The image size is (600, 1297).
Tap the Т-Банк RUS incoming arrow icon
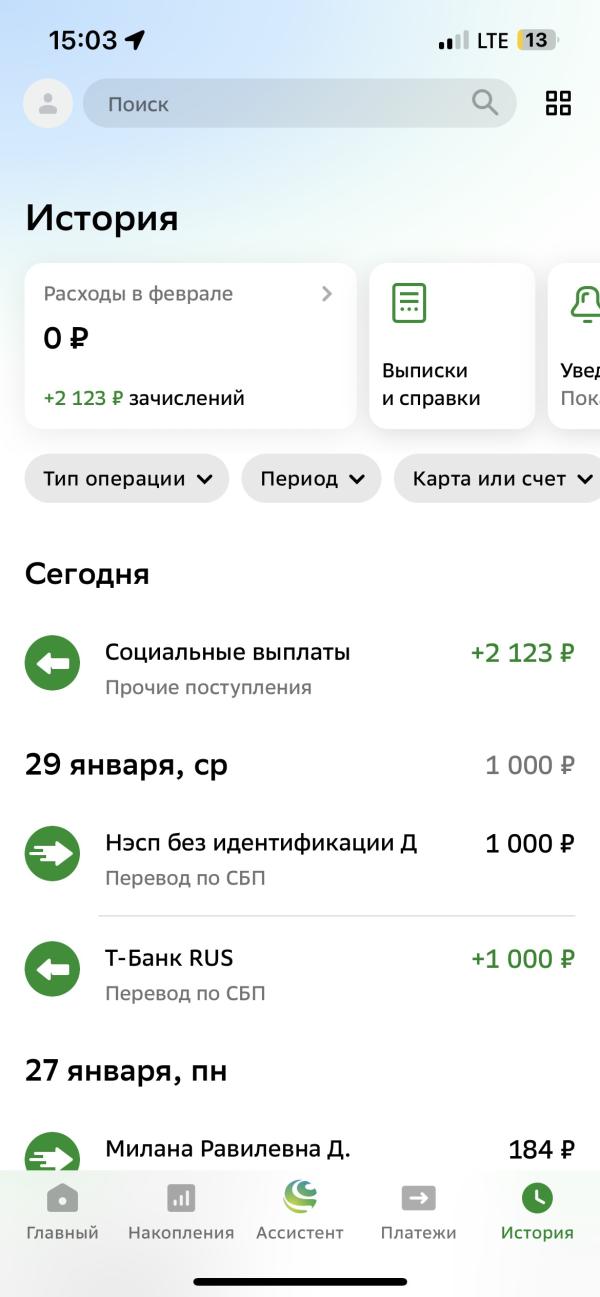(52, 968)
